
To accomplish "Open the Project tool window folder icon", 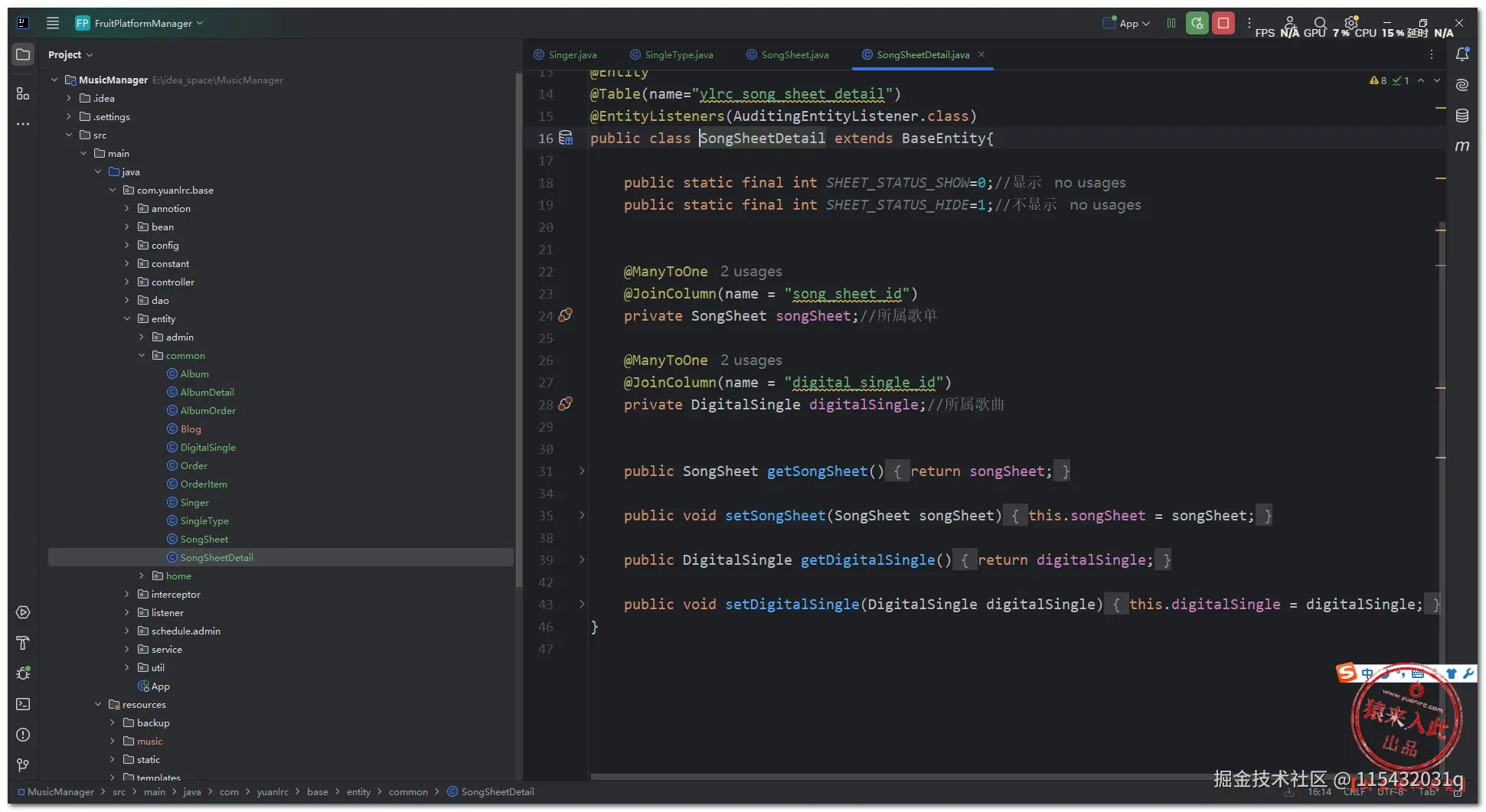I will click(x=23, y=54).
